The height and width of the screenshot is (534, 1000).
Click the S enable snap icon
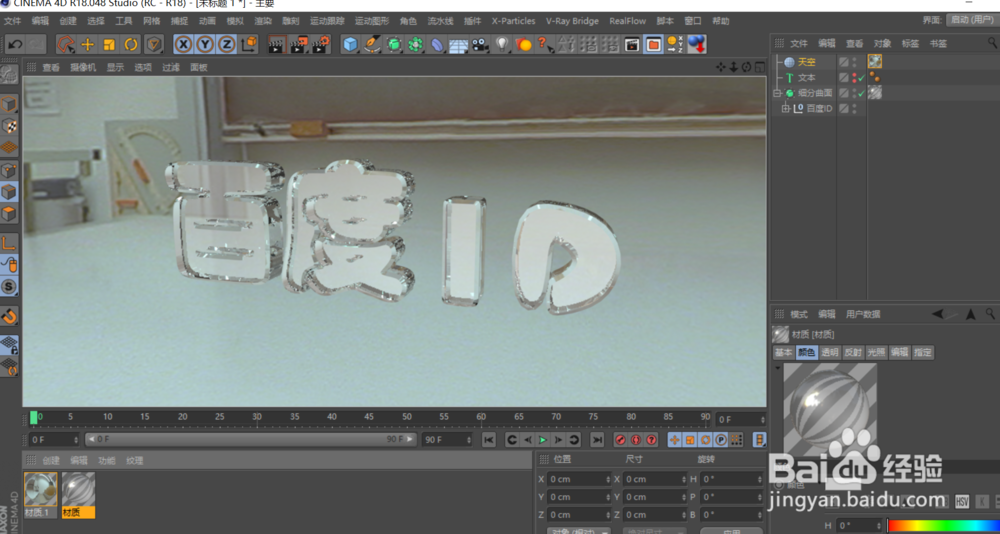[9, 286]
